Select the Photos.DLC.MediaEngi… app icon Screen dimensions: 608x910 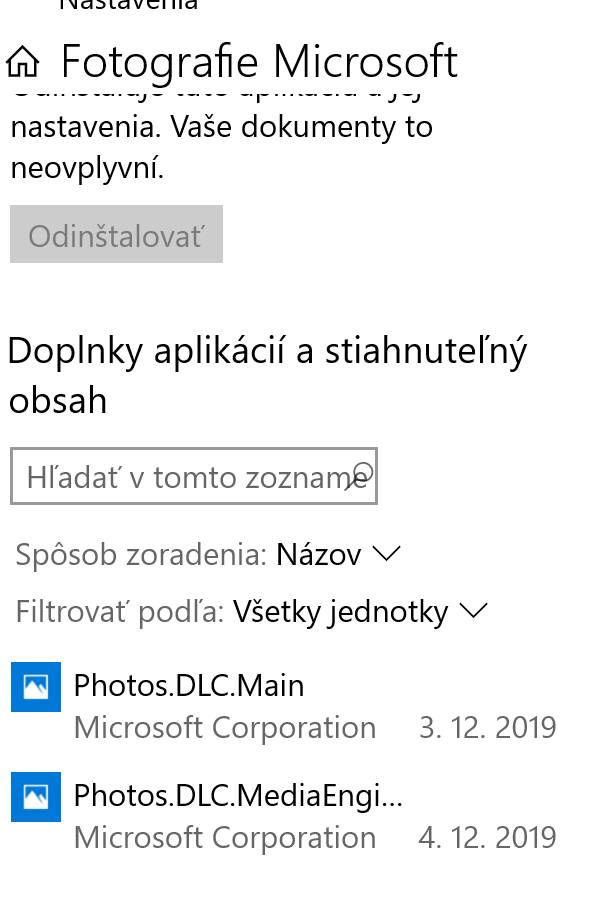pos(36,797)
